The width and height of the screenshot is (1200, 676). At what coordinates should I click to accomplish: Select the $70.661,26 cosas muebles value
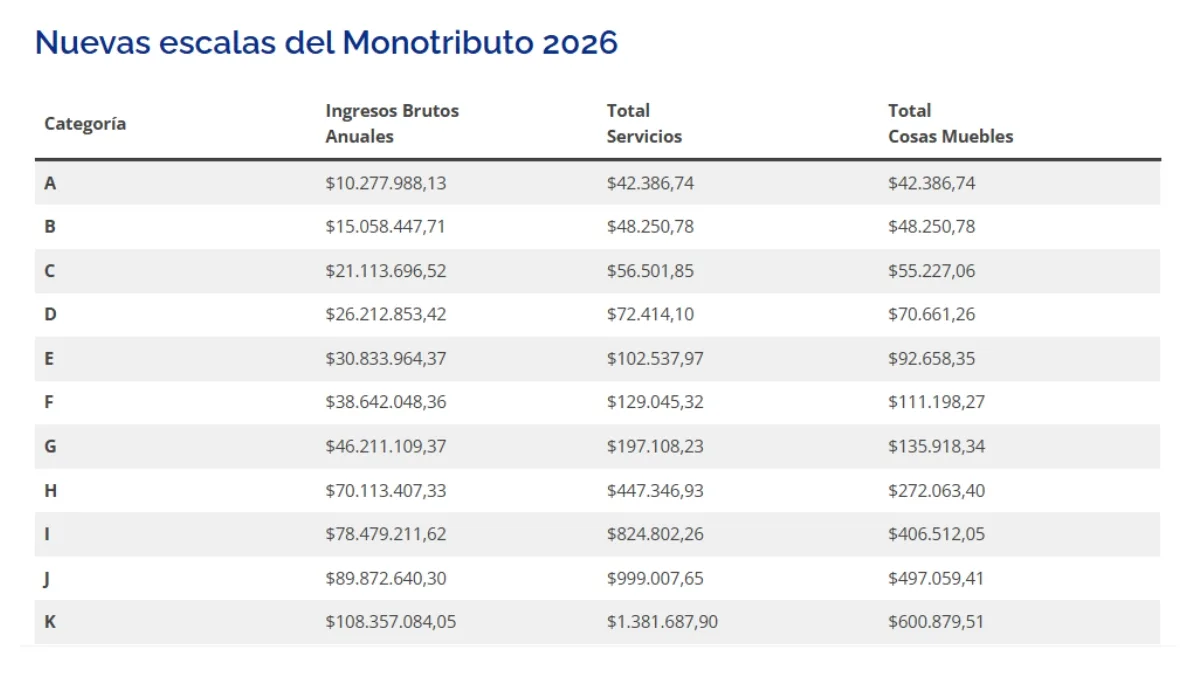click(x=931, y=314)
